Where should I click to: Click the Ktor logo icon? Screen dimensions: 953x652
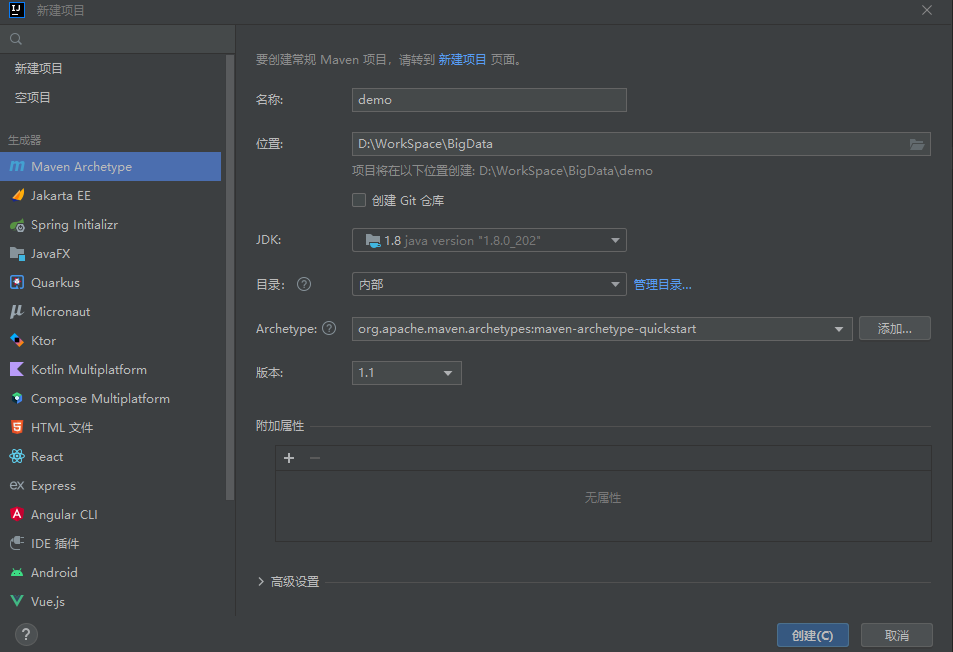point(17,340)
